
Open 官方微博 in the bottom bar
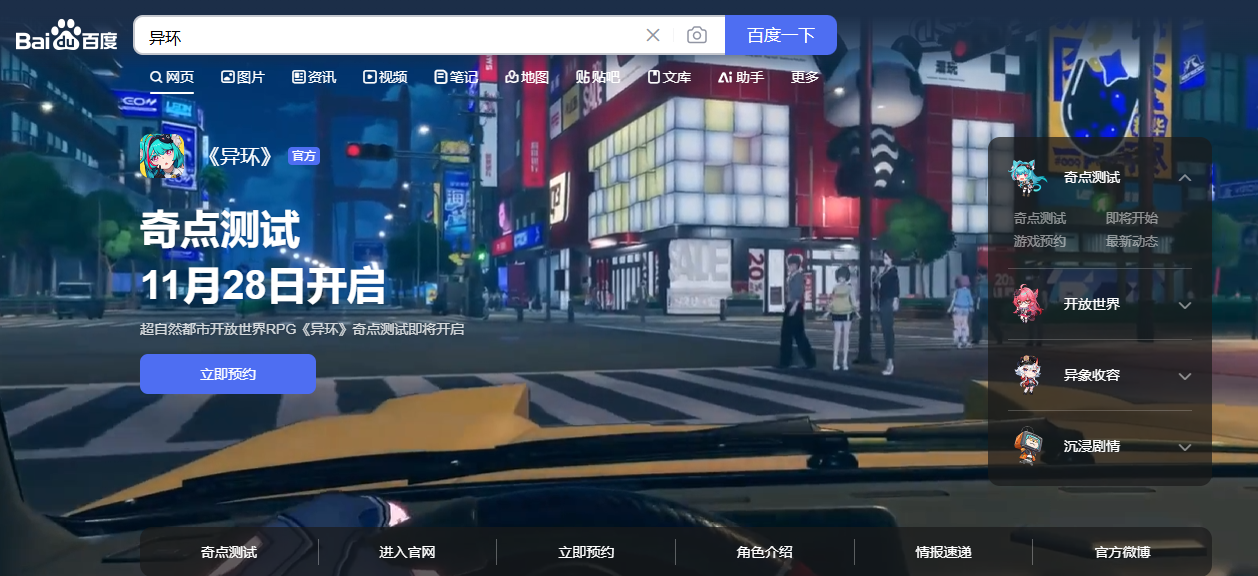pos(1122,552)
